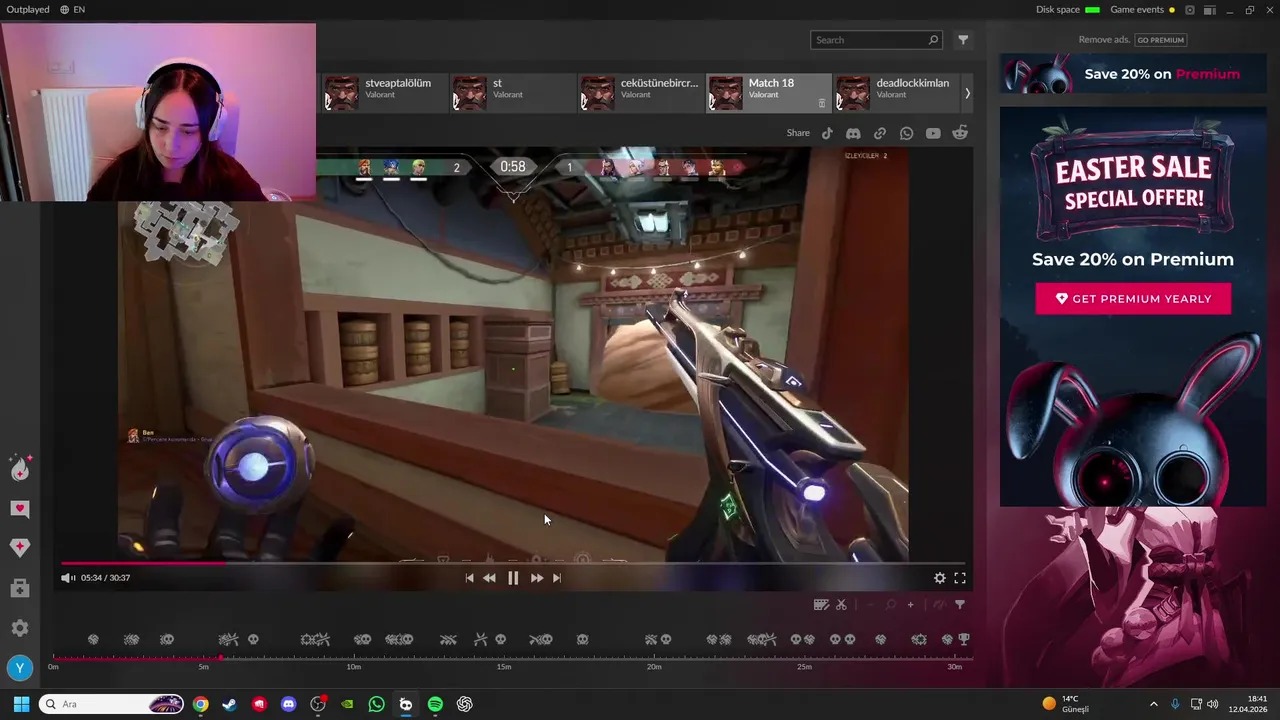Open the Save 20% on Premium banner
This screenshot has height=720, width=1280.
[1132, 74]
